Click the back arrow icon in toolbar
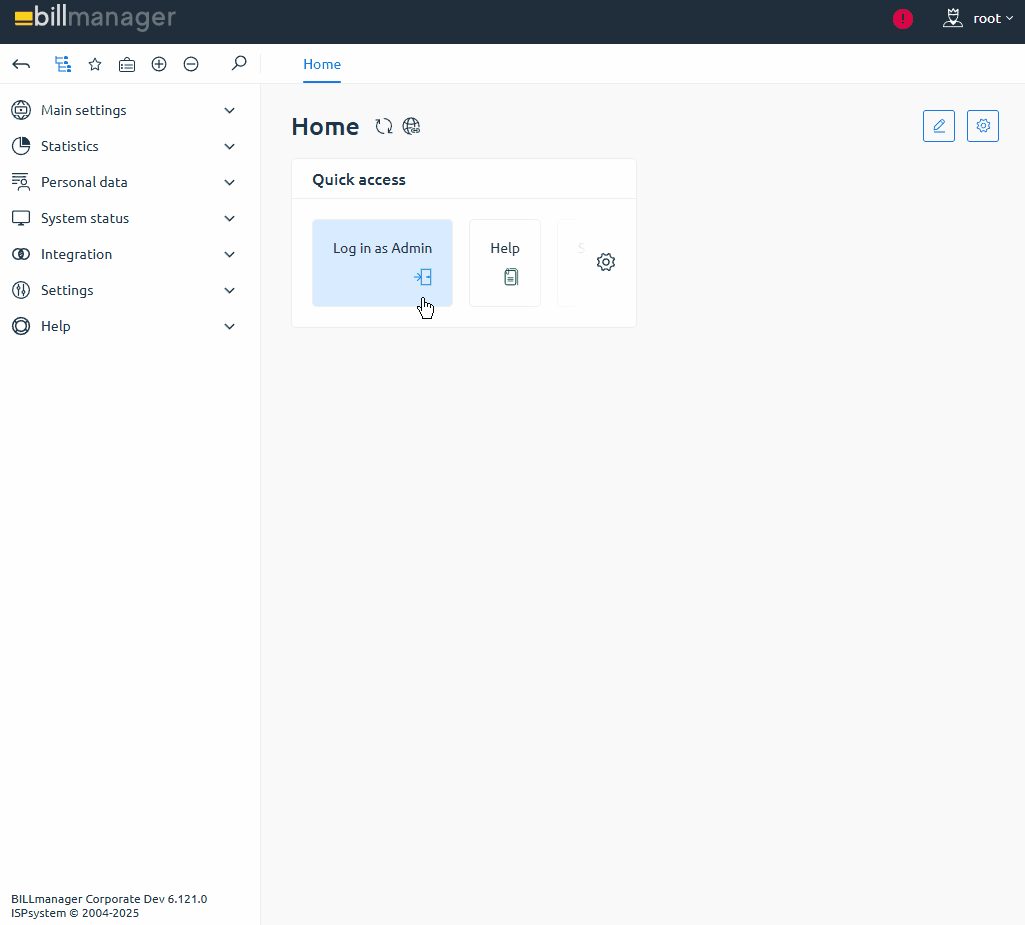1025x925 pixels. click(21, 64)
